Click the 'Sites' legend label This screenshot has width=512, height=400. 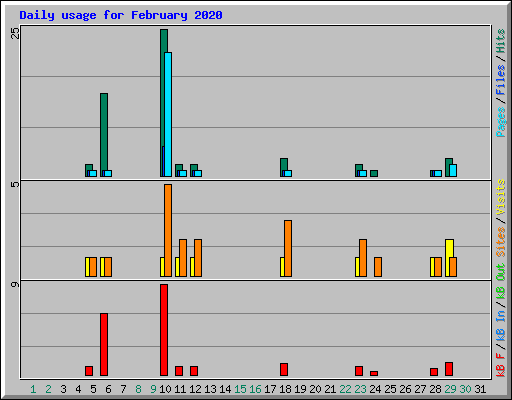(x=501, y=242)
